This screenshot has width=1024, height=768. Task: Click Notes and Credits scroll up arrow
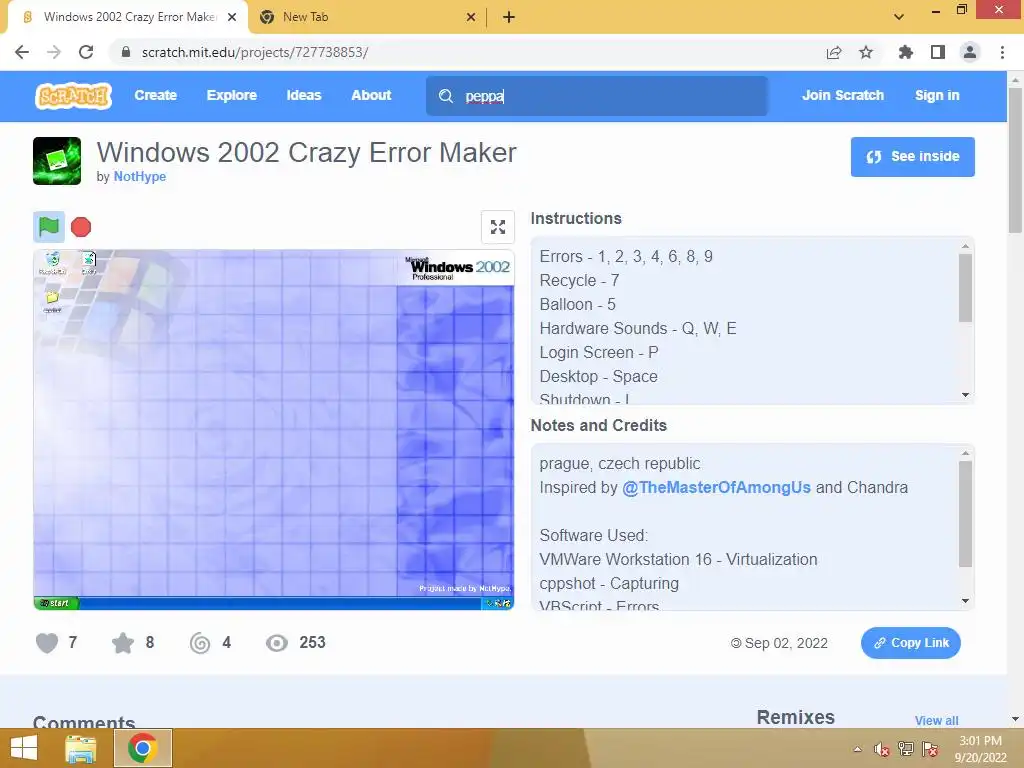(x=965, y=453)
